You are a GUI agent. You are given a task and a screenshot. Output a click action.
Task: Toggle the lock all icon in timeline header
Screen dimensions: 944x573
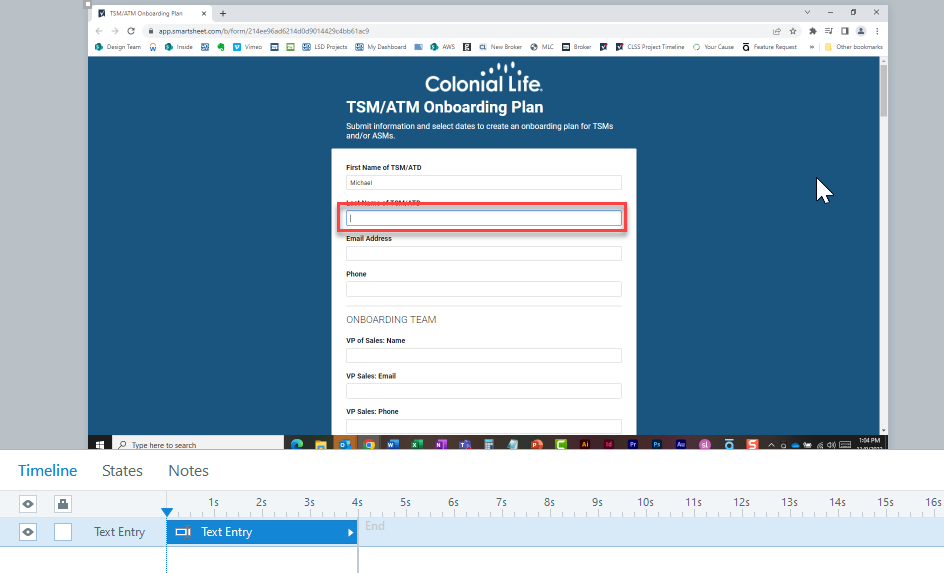pyautogui.click(x=63, y=504)
